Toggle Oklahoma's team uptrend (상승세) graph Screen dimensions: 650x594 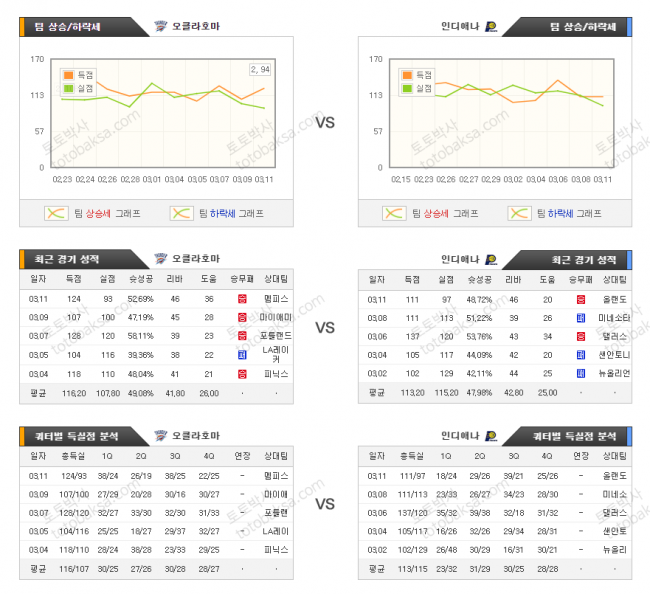click(92, 213)
